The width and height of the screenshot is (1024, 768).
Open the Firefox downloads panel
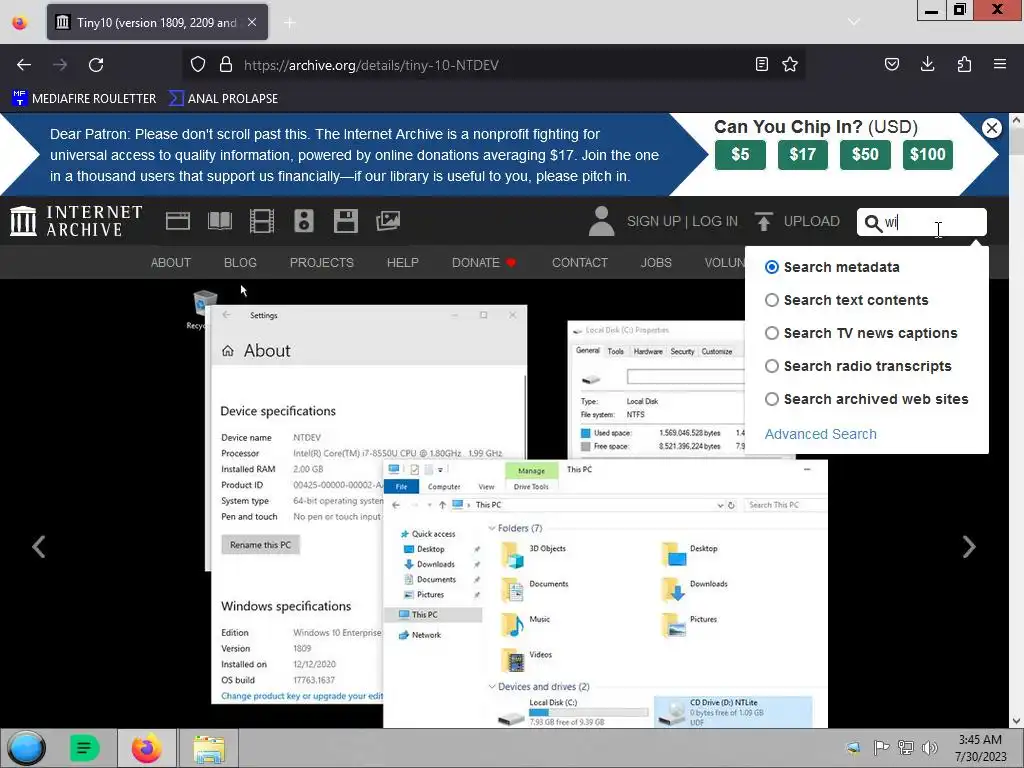(927, 64)
